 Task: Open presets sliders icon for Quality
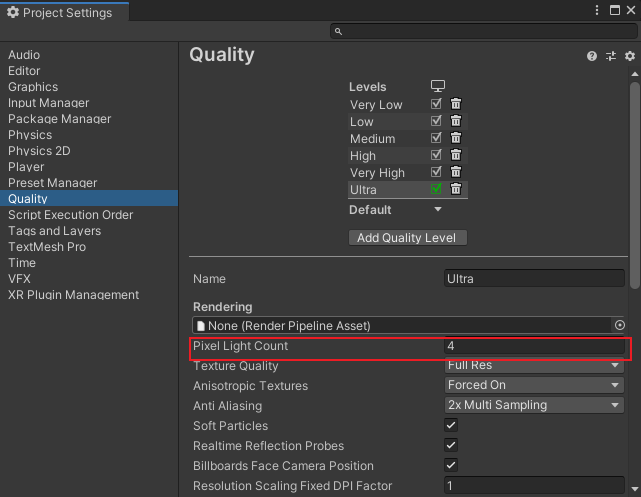coord(611,56)
